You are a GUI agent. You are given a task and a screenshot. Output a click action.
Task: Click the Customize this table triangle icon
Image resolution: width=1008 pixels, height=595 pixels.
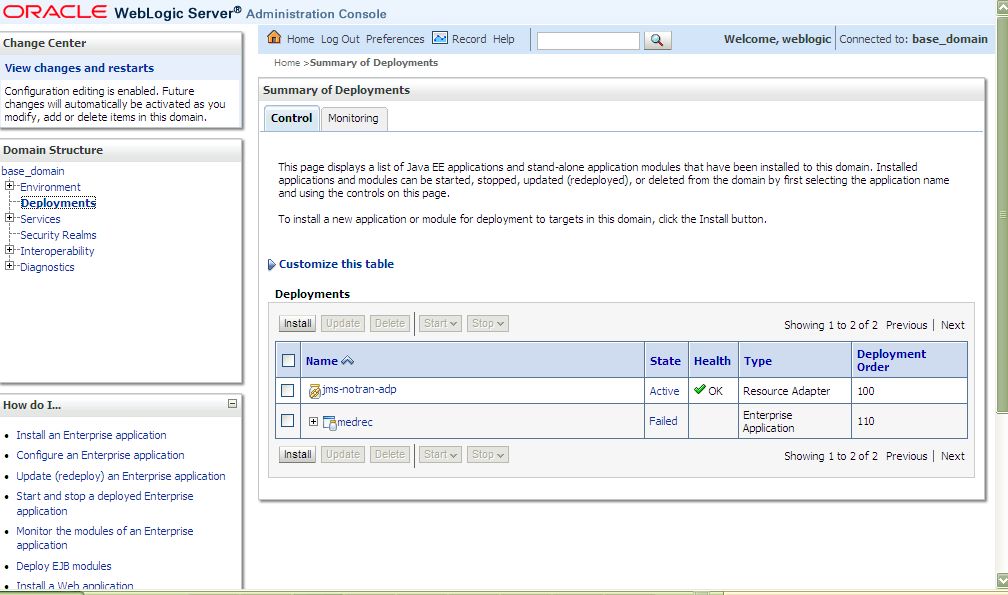tap(271, 265)
